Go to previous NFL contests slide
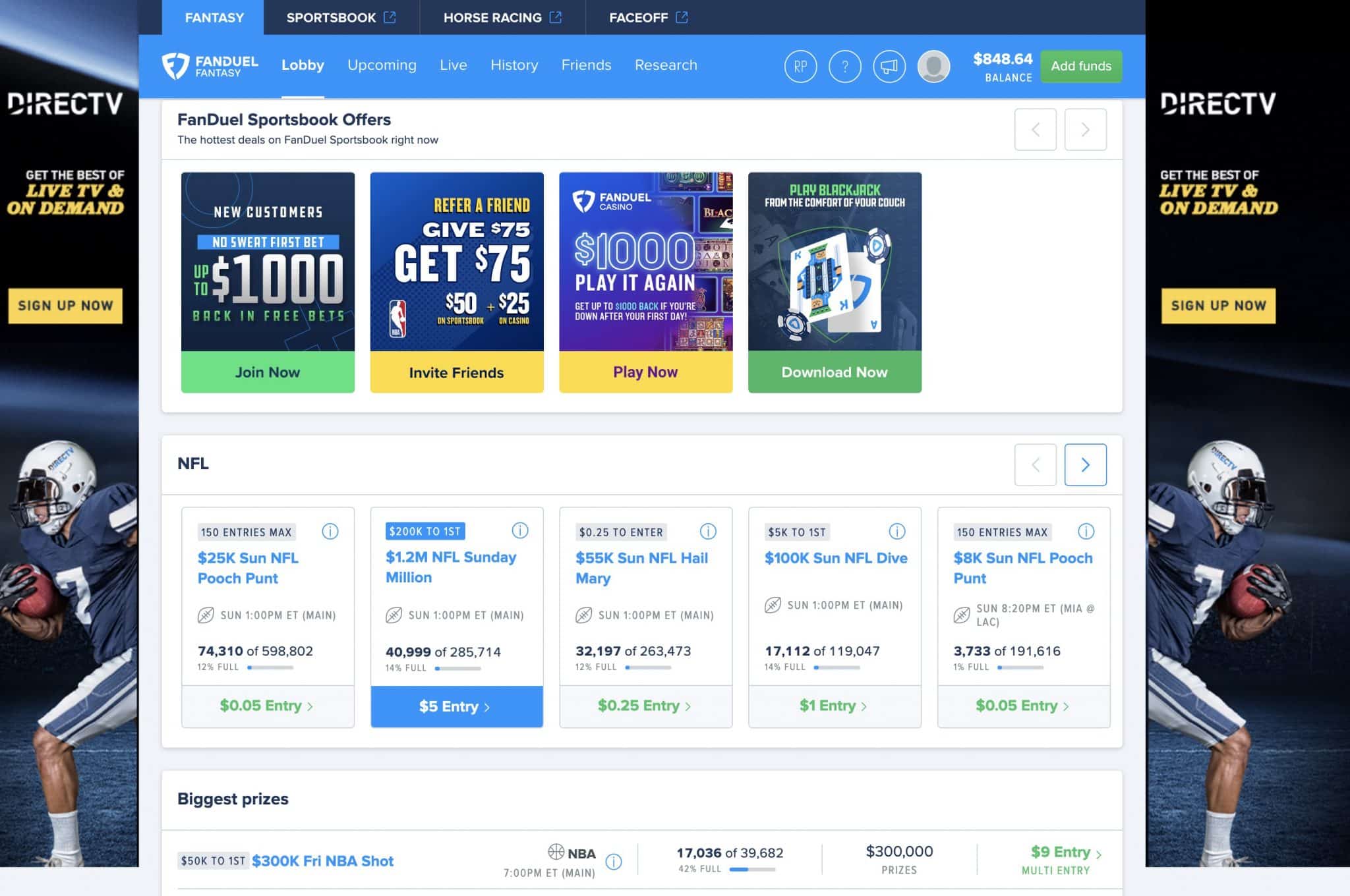 pyautogui.click(x=1035, y=465)
